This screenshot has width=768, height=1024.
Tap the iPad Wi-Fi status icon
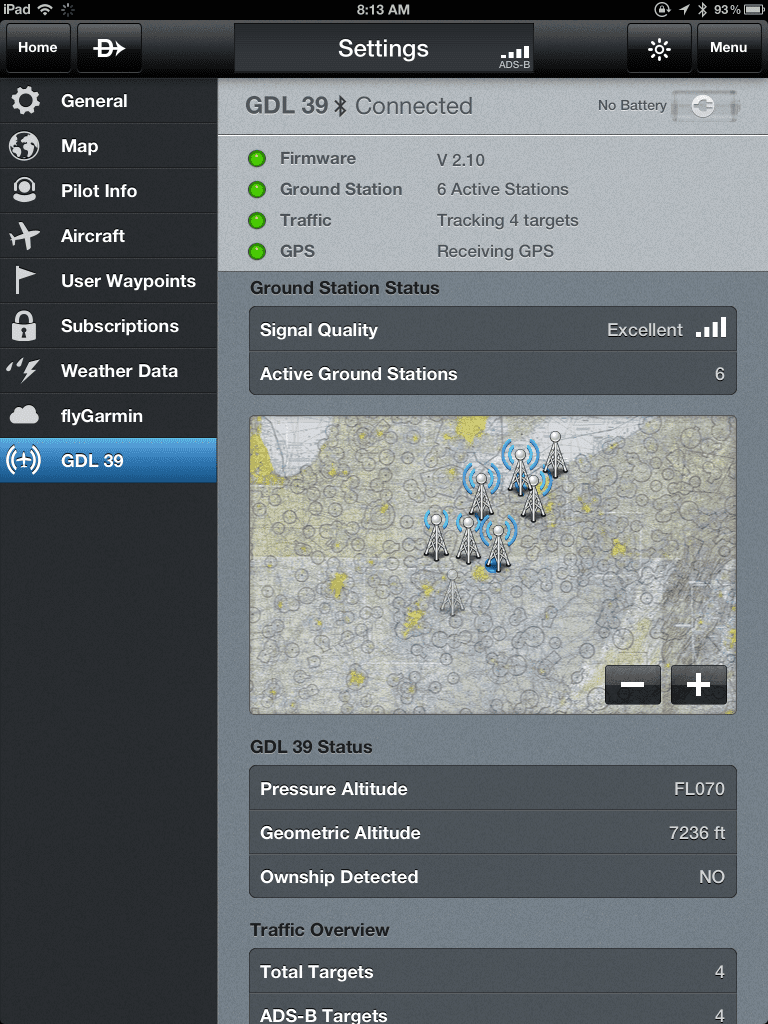click(x=45, y=9)
